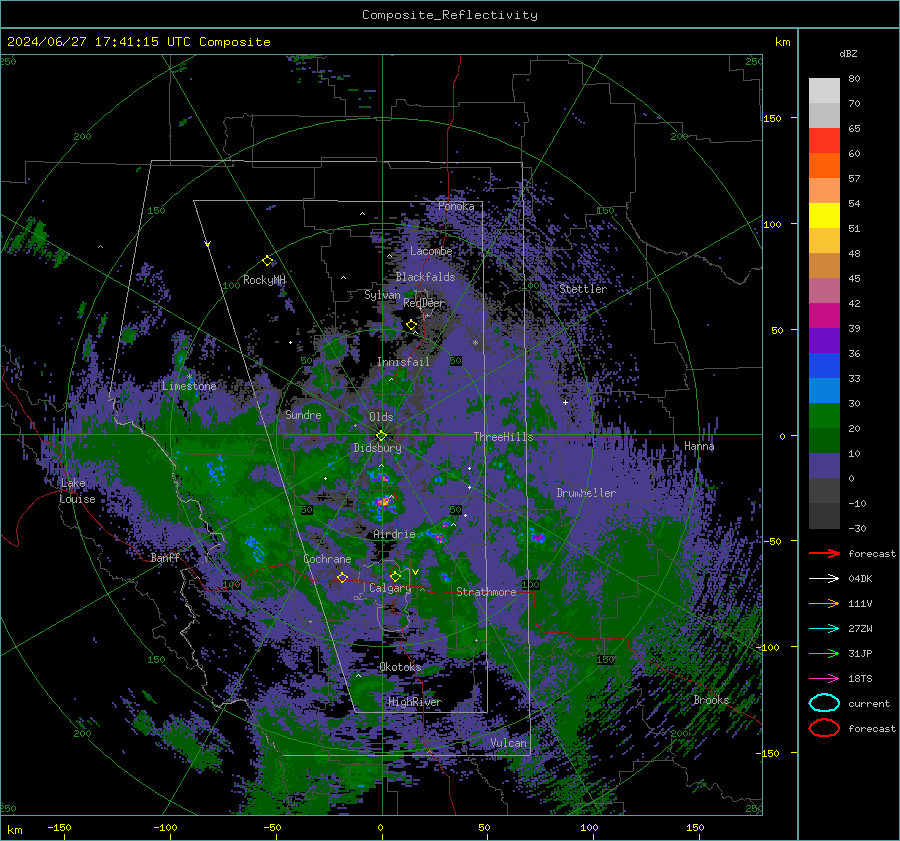Click the Lake Louise label
This screenshot has height=841, width=900.
[77, 491]
